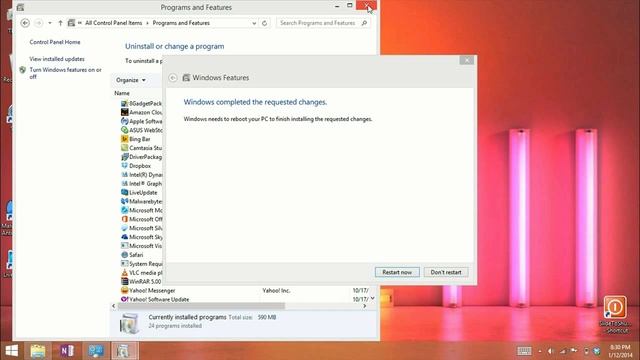640x360 pixels.
Task: Go back in Windows Features dialog
Action: pos(173,78)
